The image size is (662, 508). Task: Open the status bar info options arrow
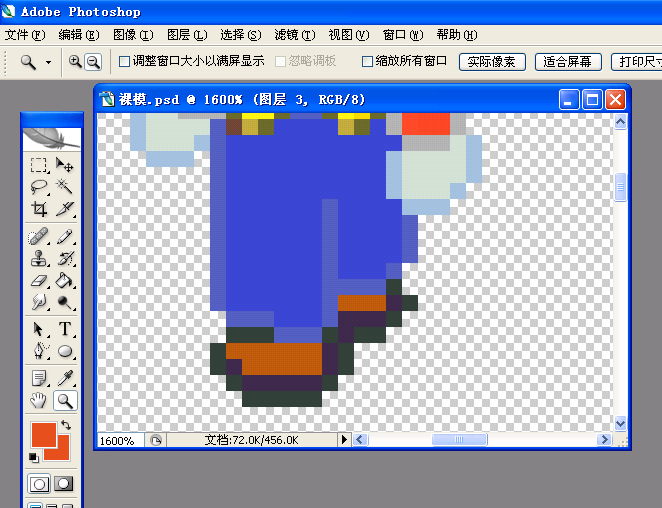(344, 440)
